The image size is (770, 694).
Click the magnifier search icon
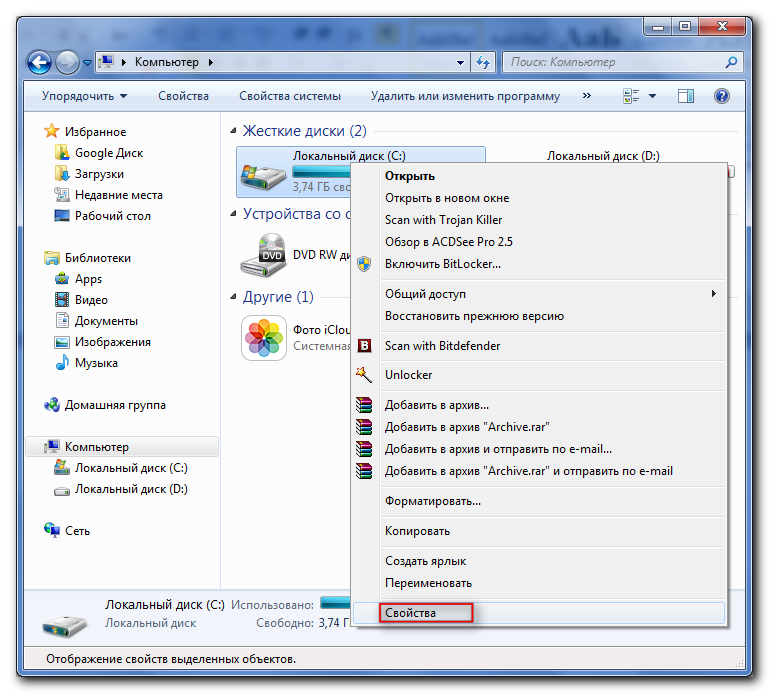tap(732, 62)
